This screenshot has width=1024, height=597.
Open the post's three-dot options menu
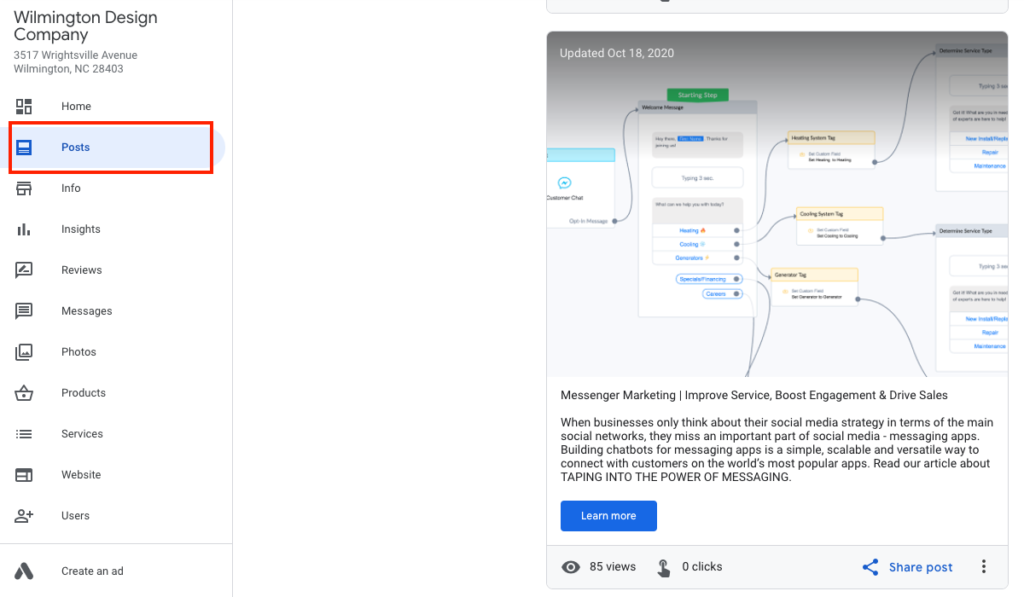(984, 566)
